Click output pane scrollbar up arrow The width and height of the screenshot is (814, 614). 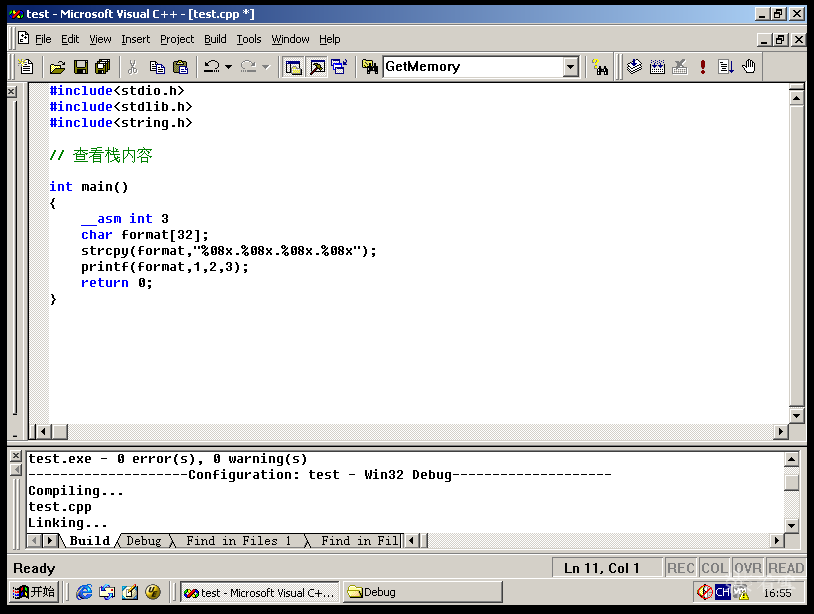(791, 459)
